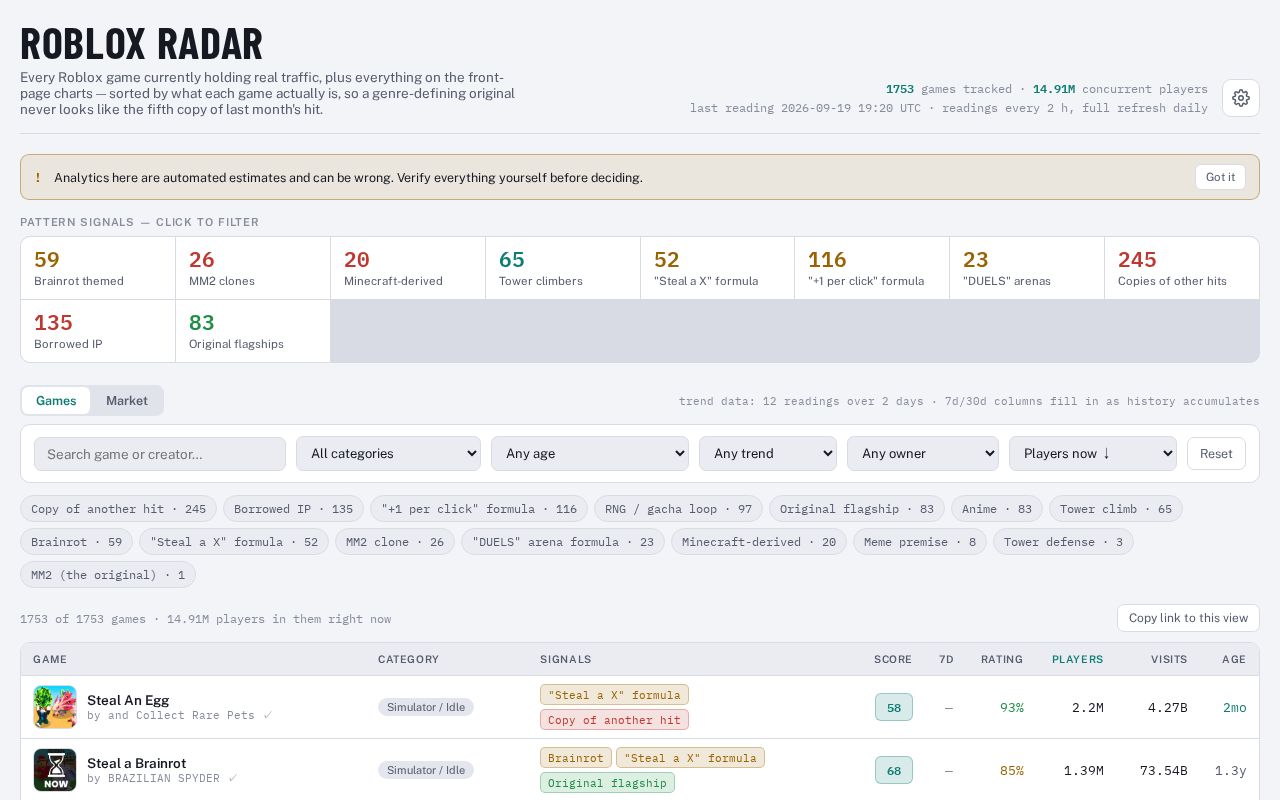Open the settings gear icon

coord(1241,98)
